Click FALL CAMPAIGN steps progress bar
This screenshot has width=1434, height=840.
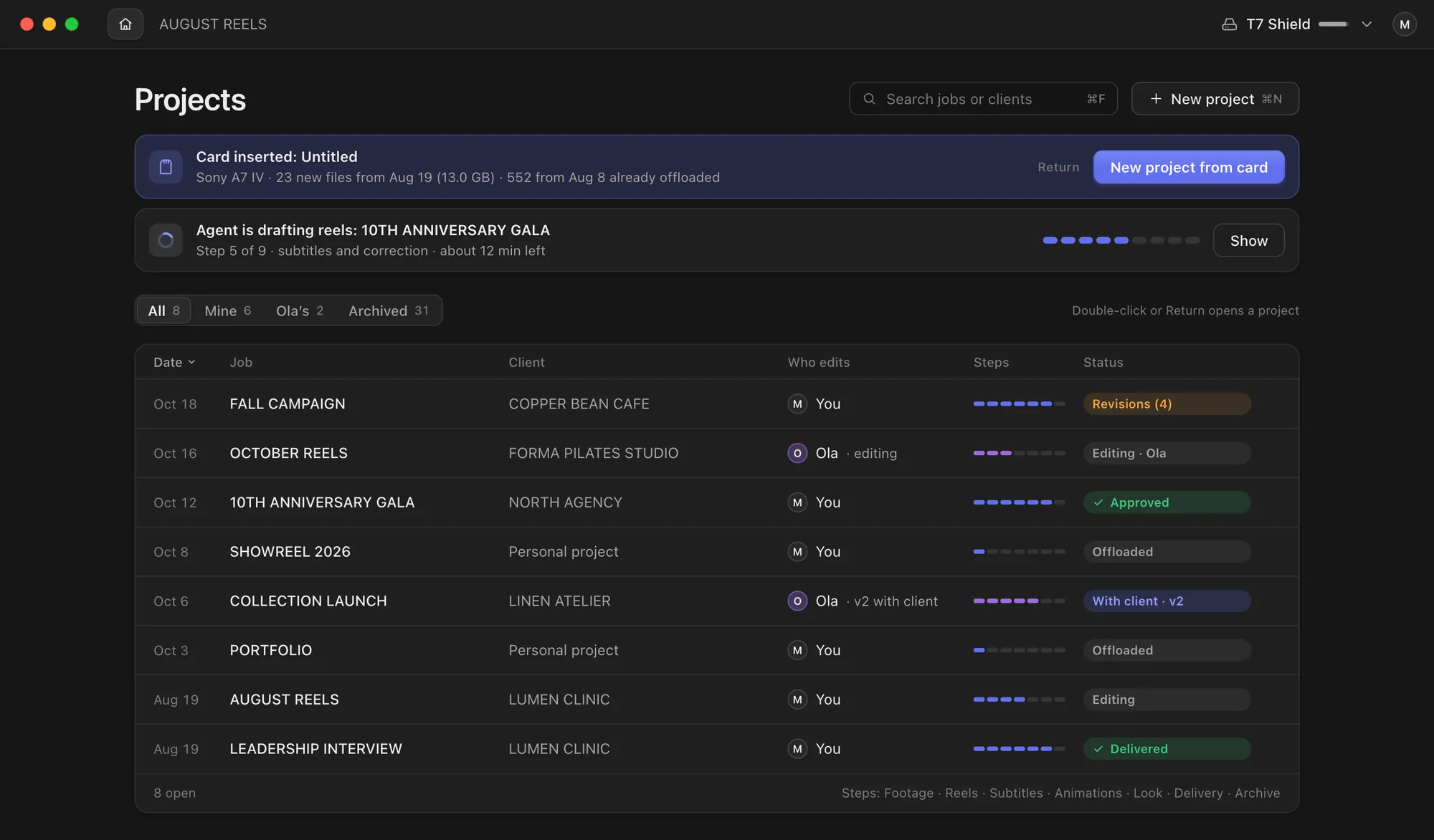pyautogui.click(x=1019, y=404)
